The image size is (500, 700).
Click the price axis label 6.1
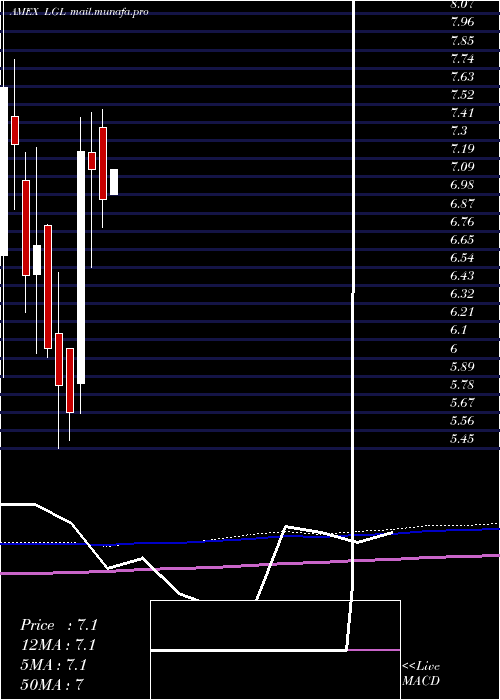click(459, 330)
